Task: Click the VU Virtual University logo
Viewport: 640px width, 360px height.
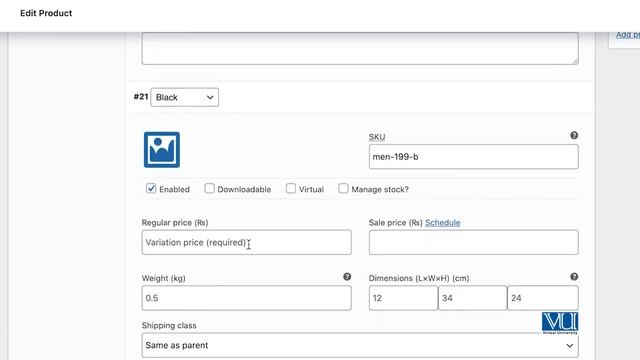Action: tap(560, 323)
